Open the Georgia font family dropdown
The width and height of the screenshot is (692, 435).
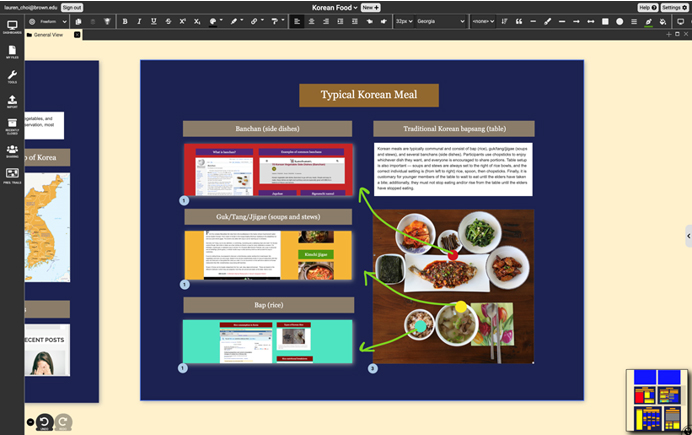point(438,21)
